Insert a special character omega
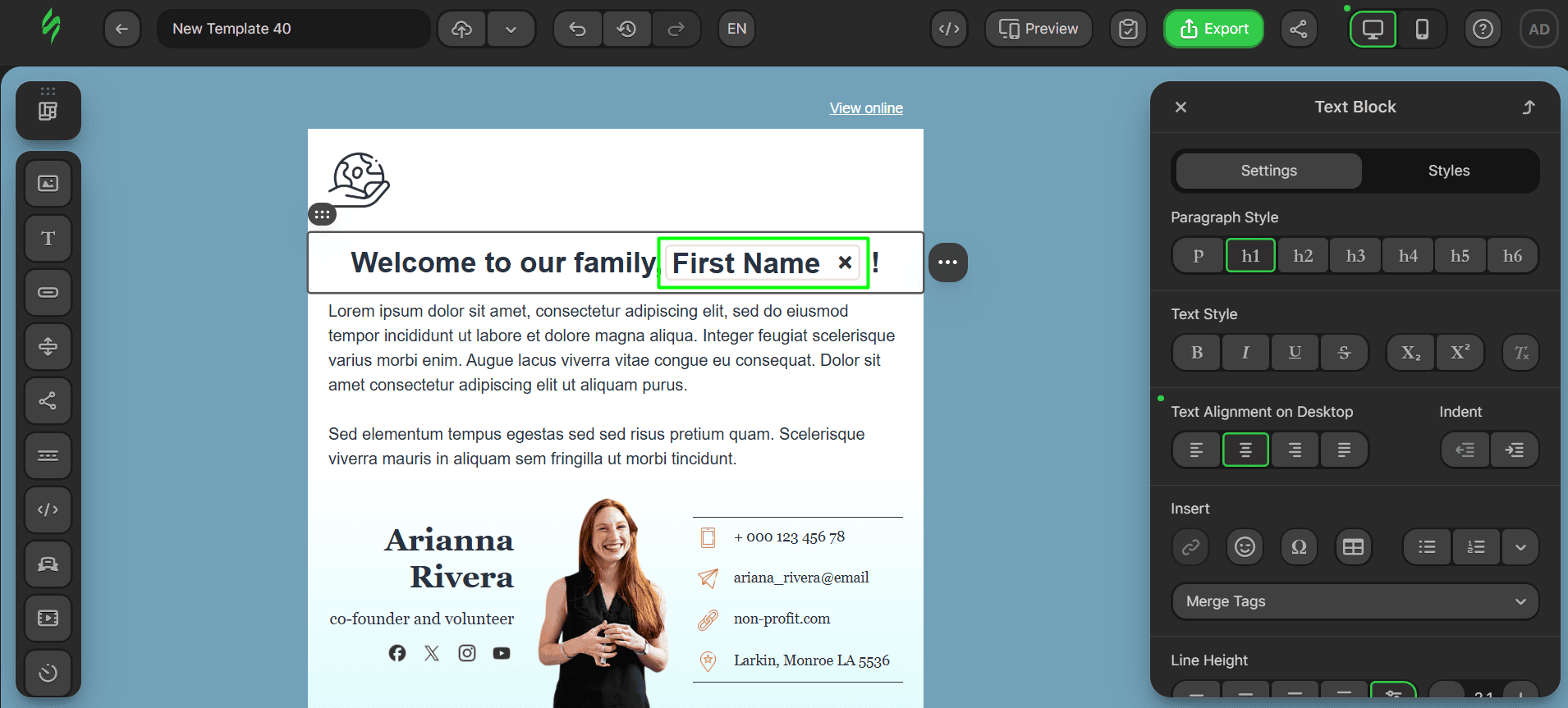 (1299, 546)
